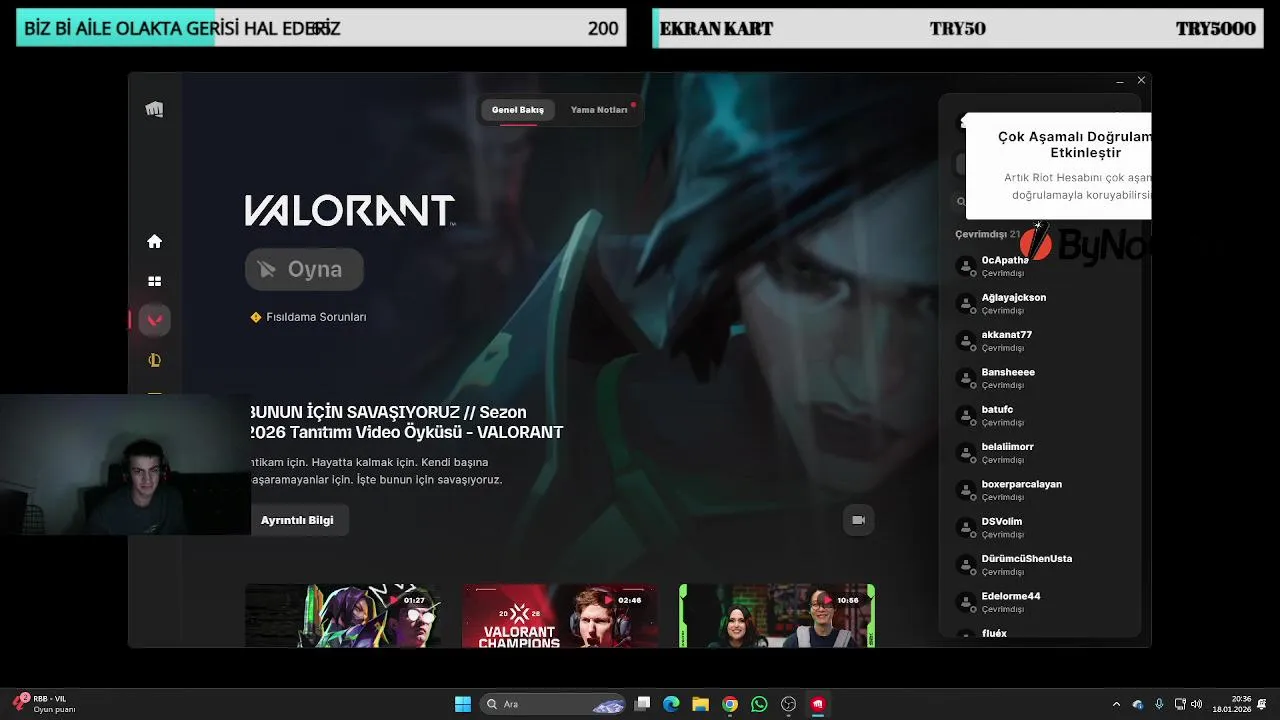Open the Yama Notları tab

(599, 110)
